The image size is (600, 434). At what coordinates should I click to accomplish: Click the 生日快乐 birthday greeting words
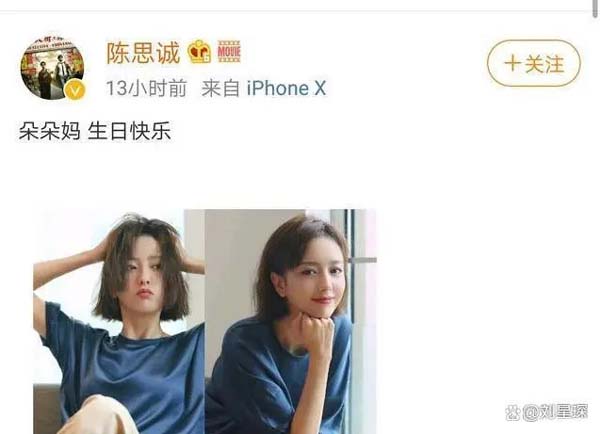coord(129,131)
